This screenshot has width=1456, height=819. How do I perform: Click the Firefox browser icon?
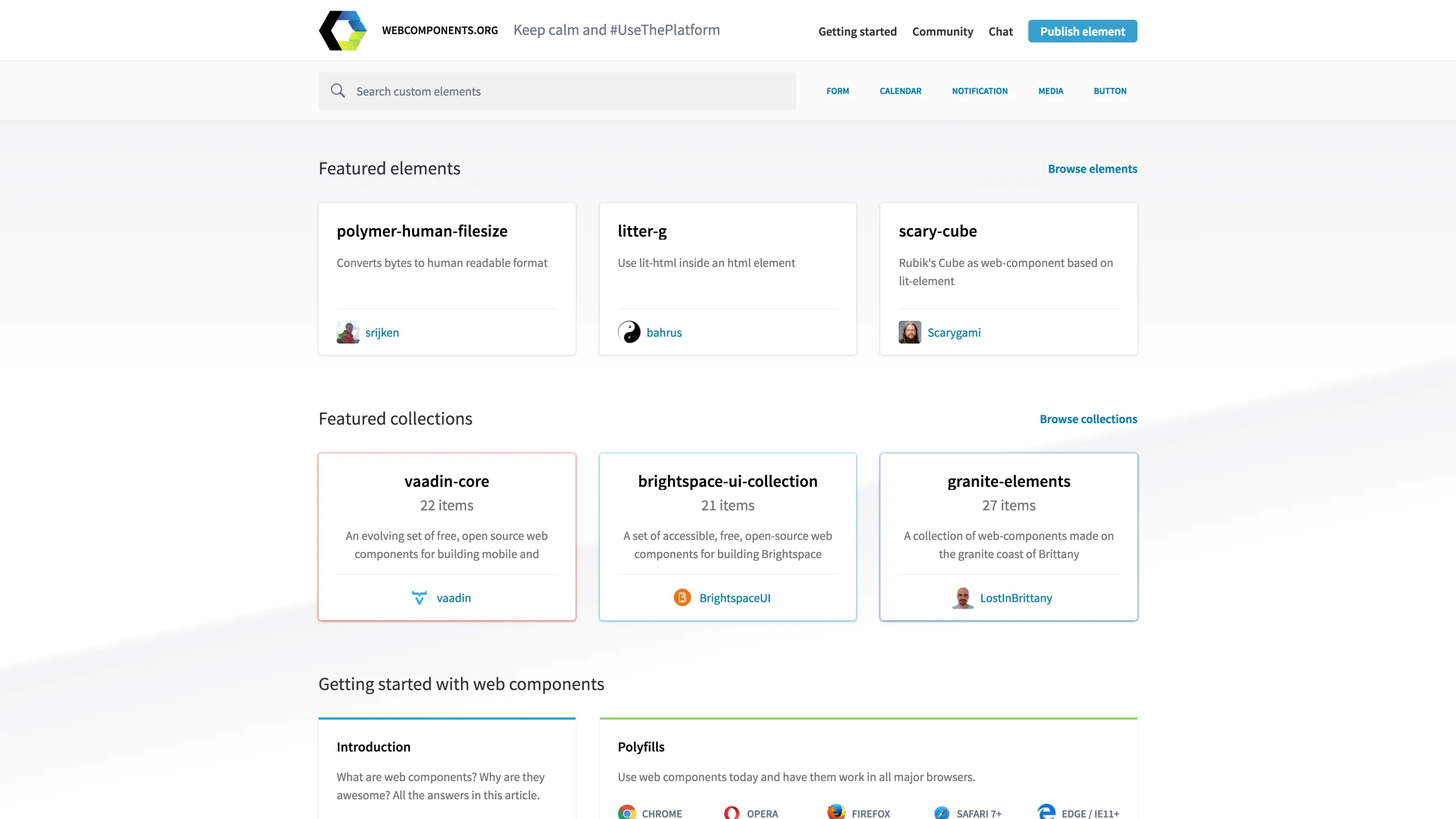click(x=836, y=812)
